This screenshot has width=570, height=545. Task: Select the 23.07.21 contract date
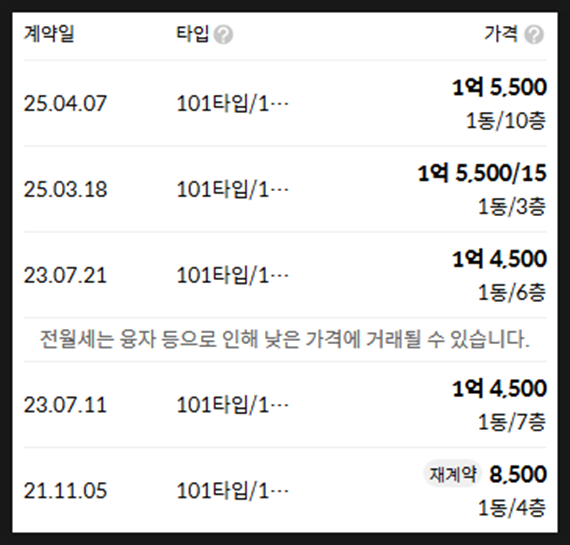coord(65,275)
